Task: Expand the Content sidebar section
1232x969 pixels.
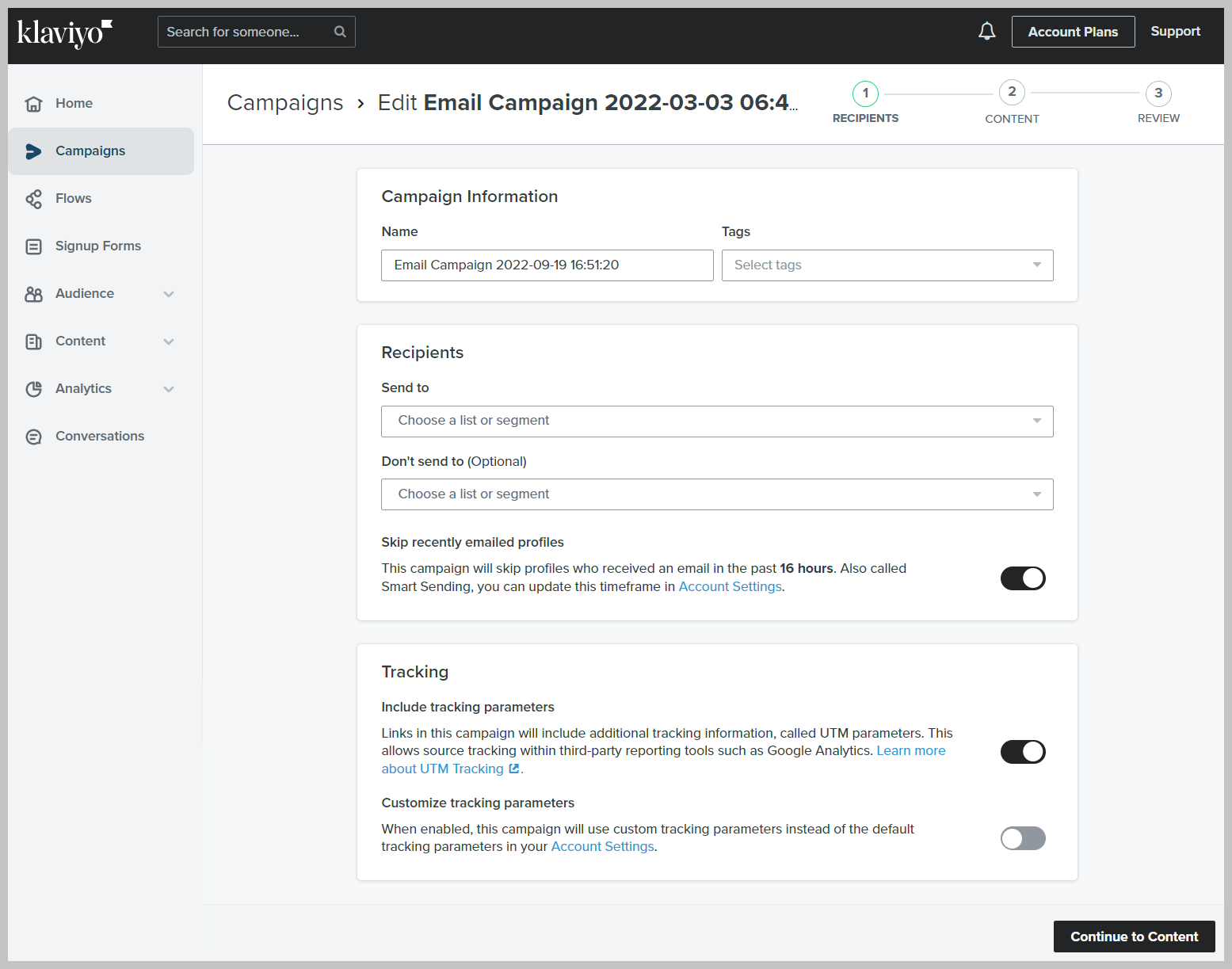Action: (x=169, y=341)
